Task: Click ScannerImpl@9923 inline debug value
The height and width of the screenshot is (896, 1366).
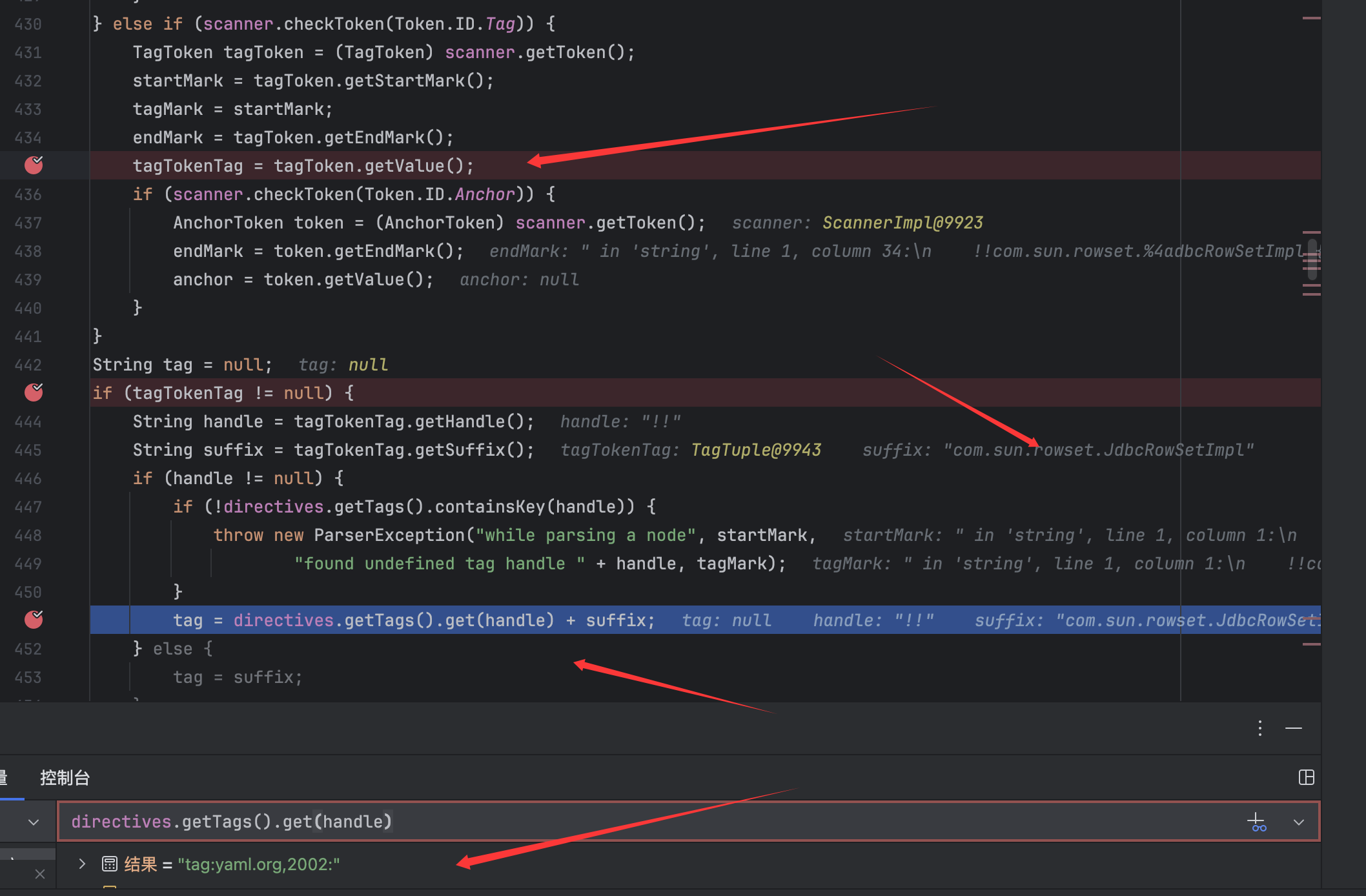Action: point(902,223)
